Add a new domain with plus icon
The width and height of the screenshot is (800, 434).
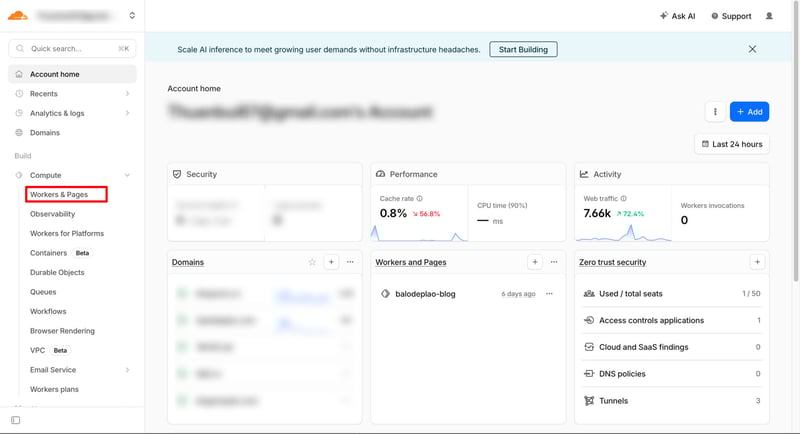click(331, 262)
